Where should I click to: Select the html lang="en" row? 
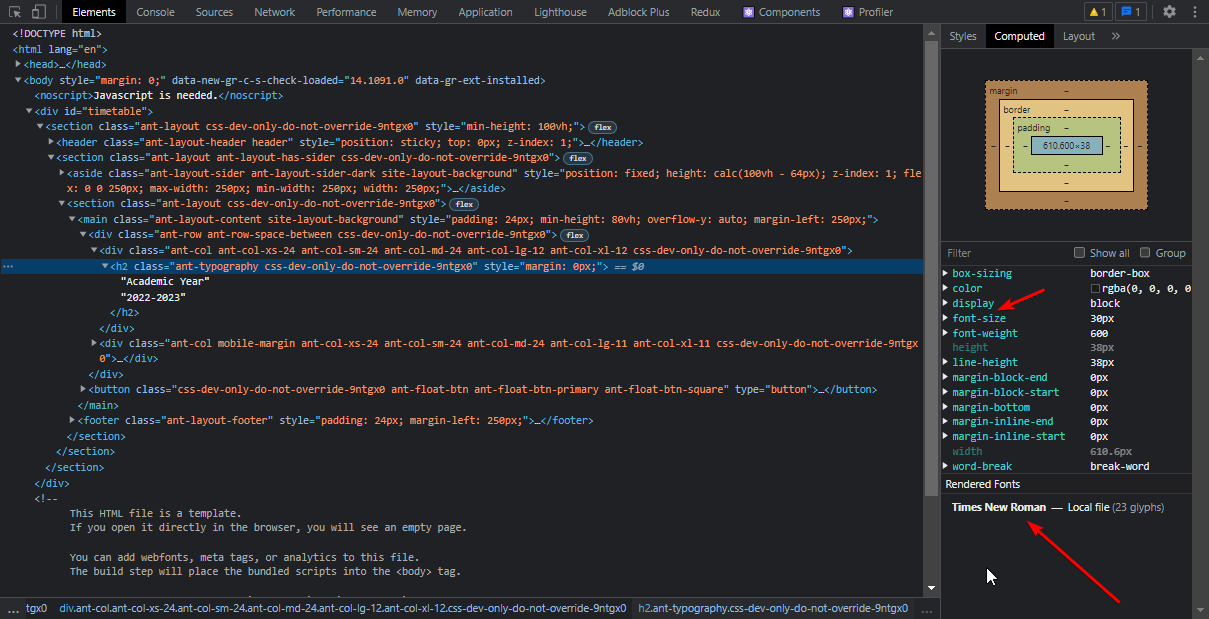(60, 49)
